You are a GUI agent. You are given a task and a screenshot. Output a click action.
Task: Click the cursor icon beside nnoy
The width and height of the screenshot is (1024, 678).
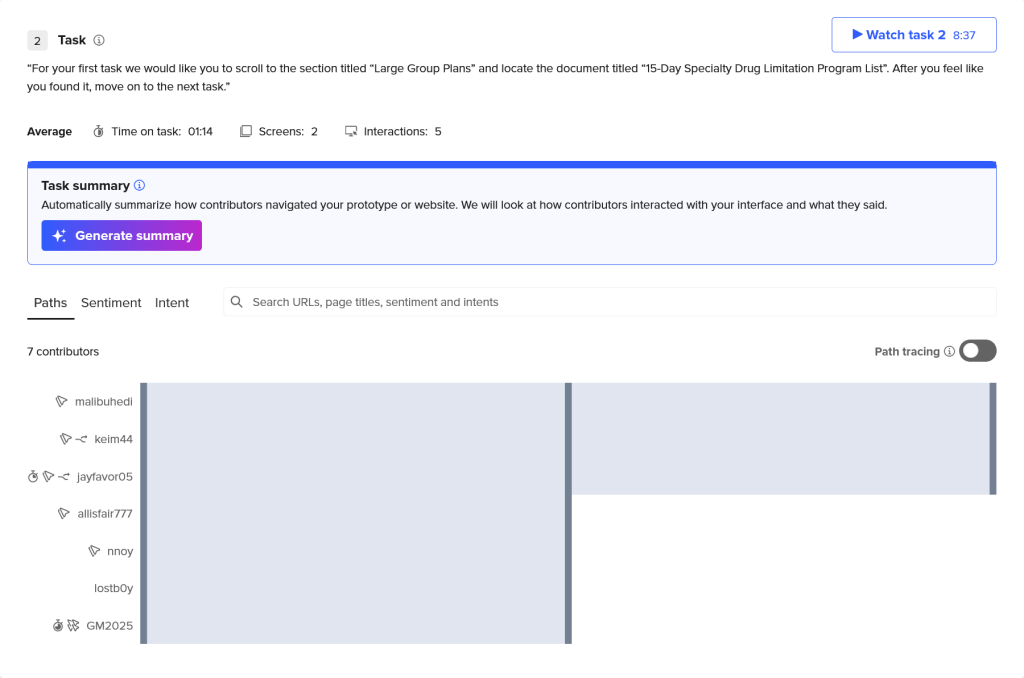click(94, 551)
